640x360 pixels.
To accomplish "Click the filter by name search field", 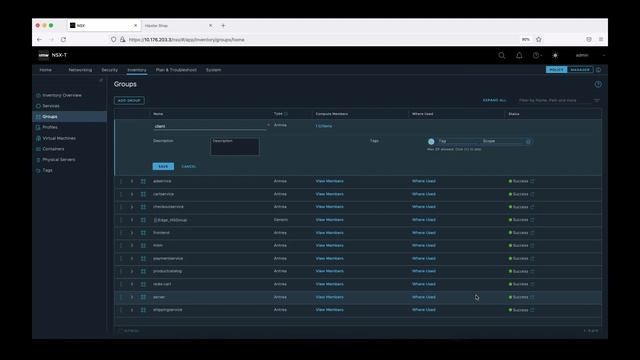I will coord(554,100).
